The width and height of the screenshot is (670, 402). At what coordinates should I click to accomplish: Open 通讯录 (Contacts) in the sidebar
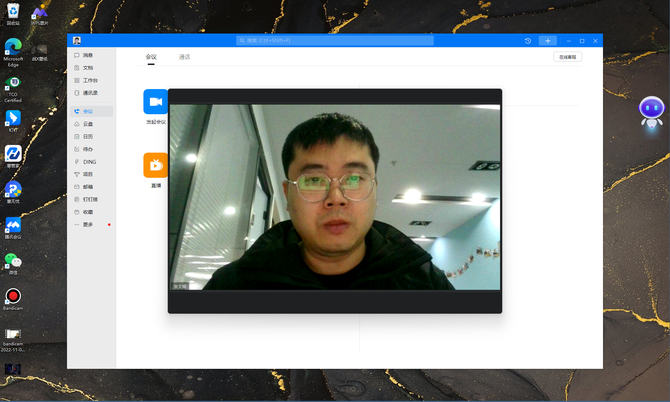(89, 92)
